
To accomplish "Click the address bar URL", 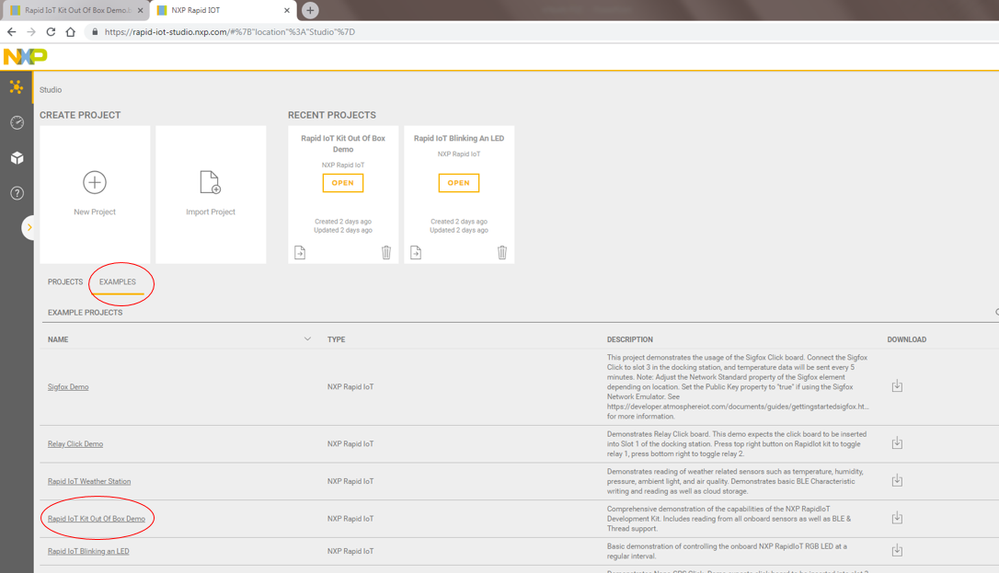I will click(229, 32).
